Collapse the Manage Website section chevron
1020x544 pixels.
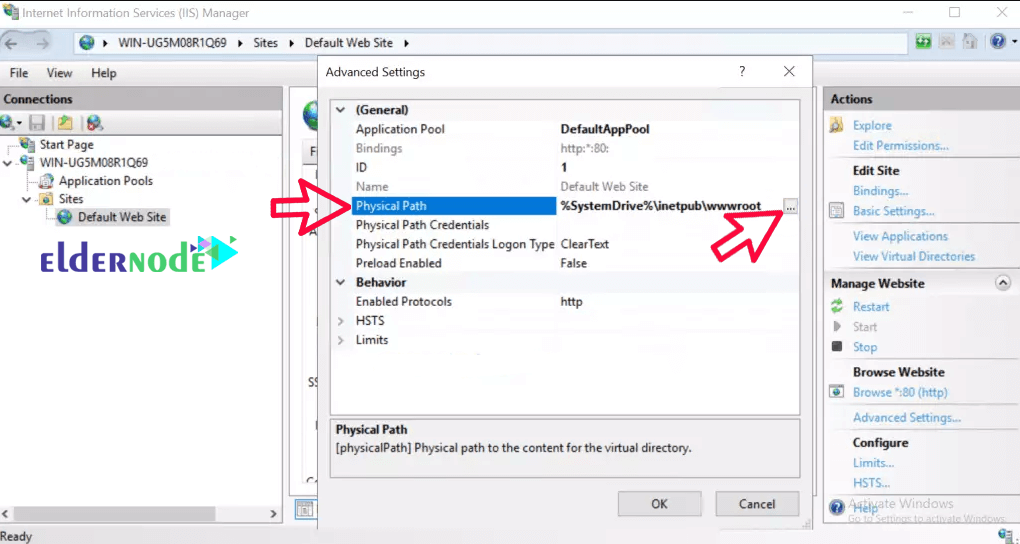pos(1003,283)
